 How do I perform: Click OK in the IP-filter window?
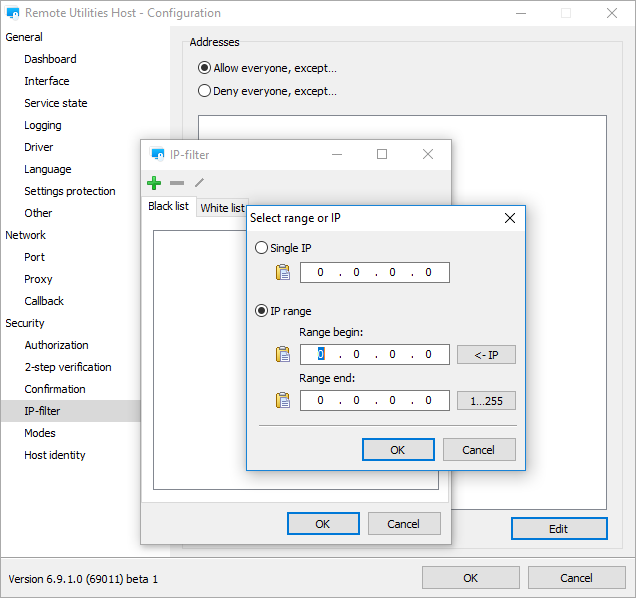point(323,524)
